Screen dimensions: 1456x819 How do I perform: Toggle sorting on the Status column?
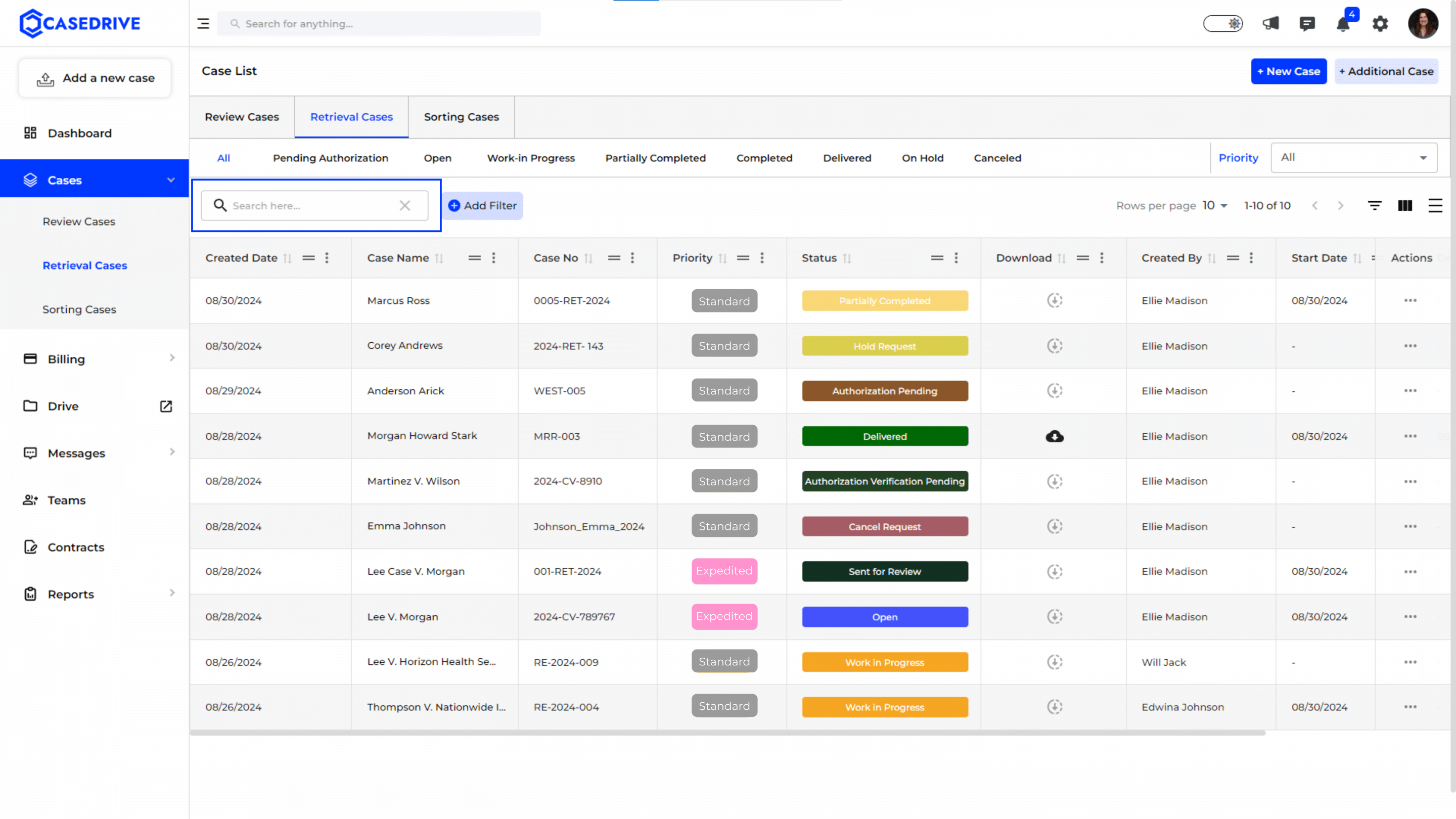coord(846,258)
